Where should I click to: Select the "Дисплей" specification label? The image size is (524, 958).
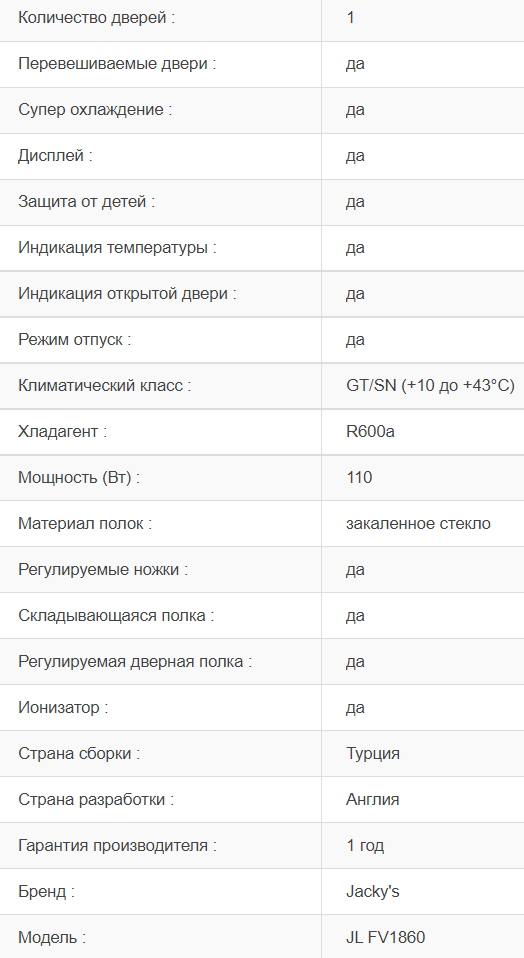55,156
